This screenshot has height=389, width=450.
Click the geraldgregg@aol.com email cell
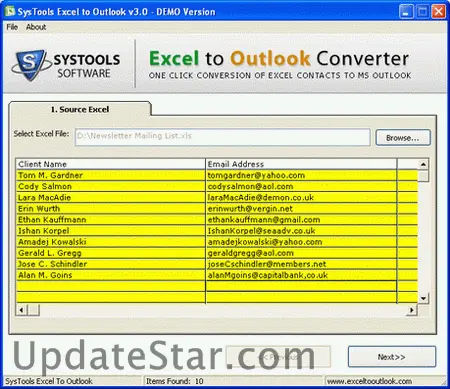(301, 253)
